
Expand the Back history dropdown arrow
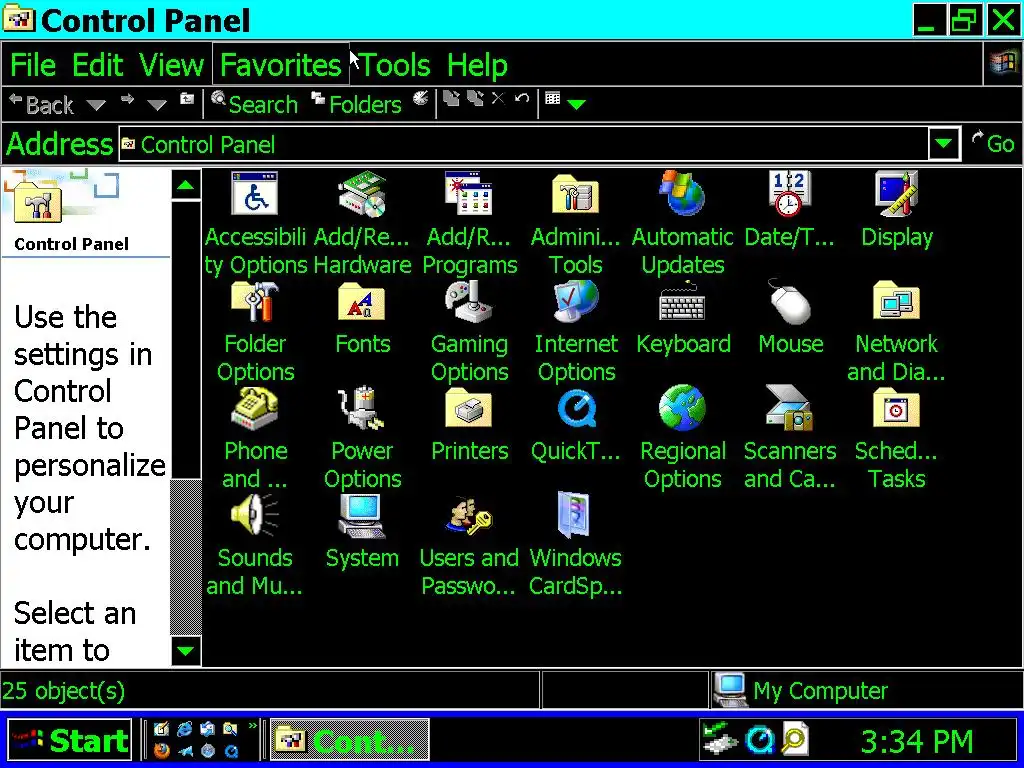pos(96,105)
